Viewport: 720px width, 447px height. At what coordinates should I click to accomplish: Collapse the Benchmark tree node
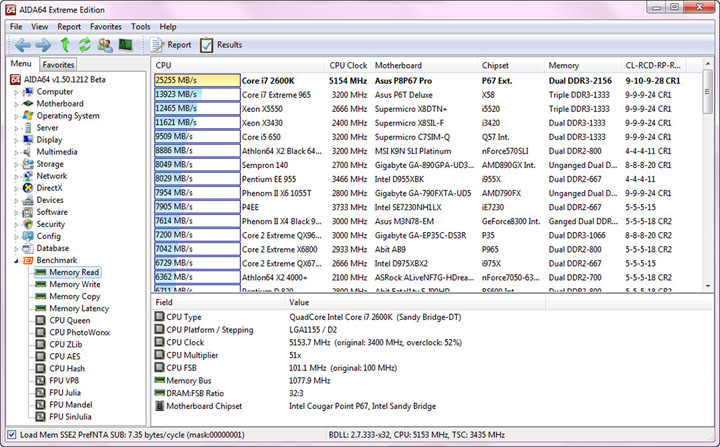[16, 261]
